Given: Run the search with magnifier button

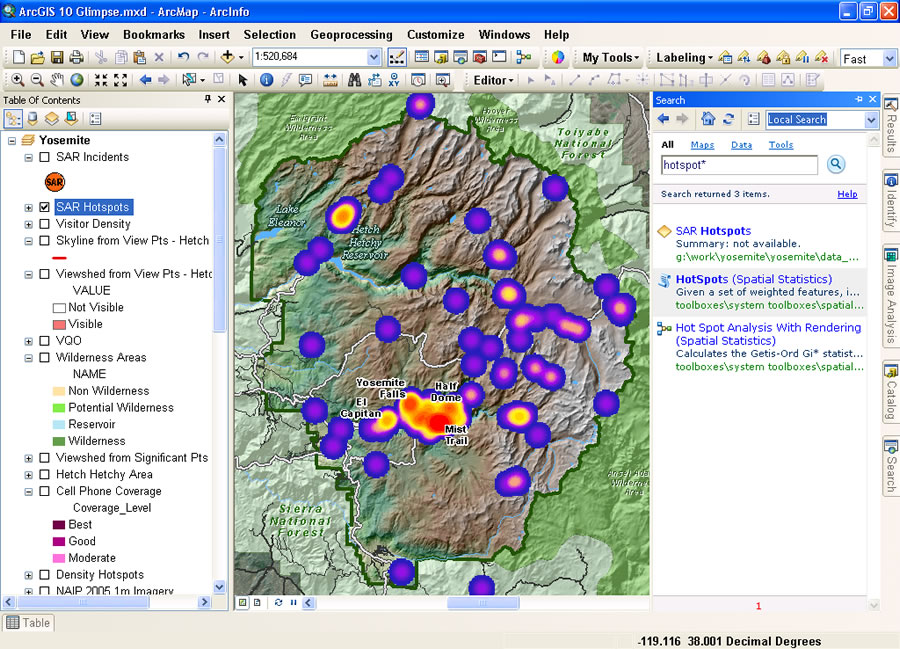Looking at the screenshot, I should tap(836, 165).
